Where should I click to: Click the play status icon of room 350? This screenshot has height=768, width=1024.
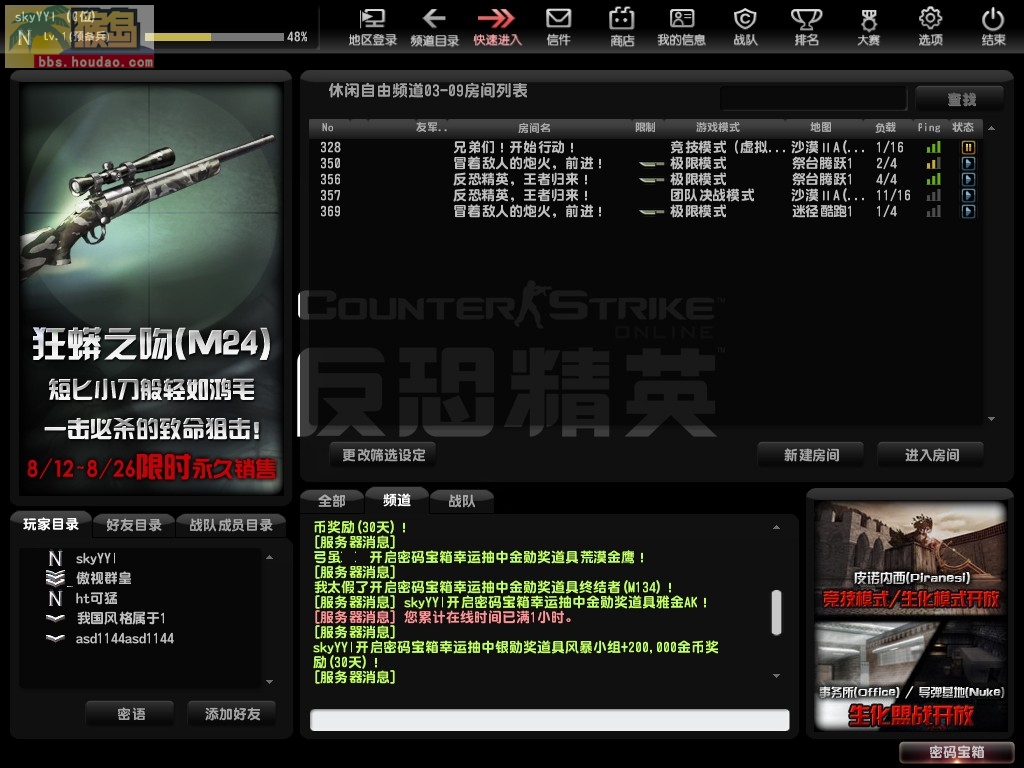click(968, 163)
